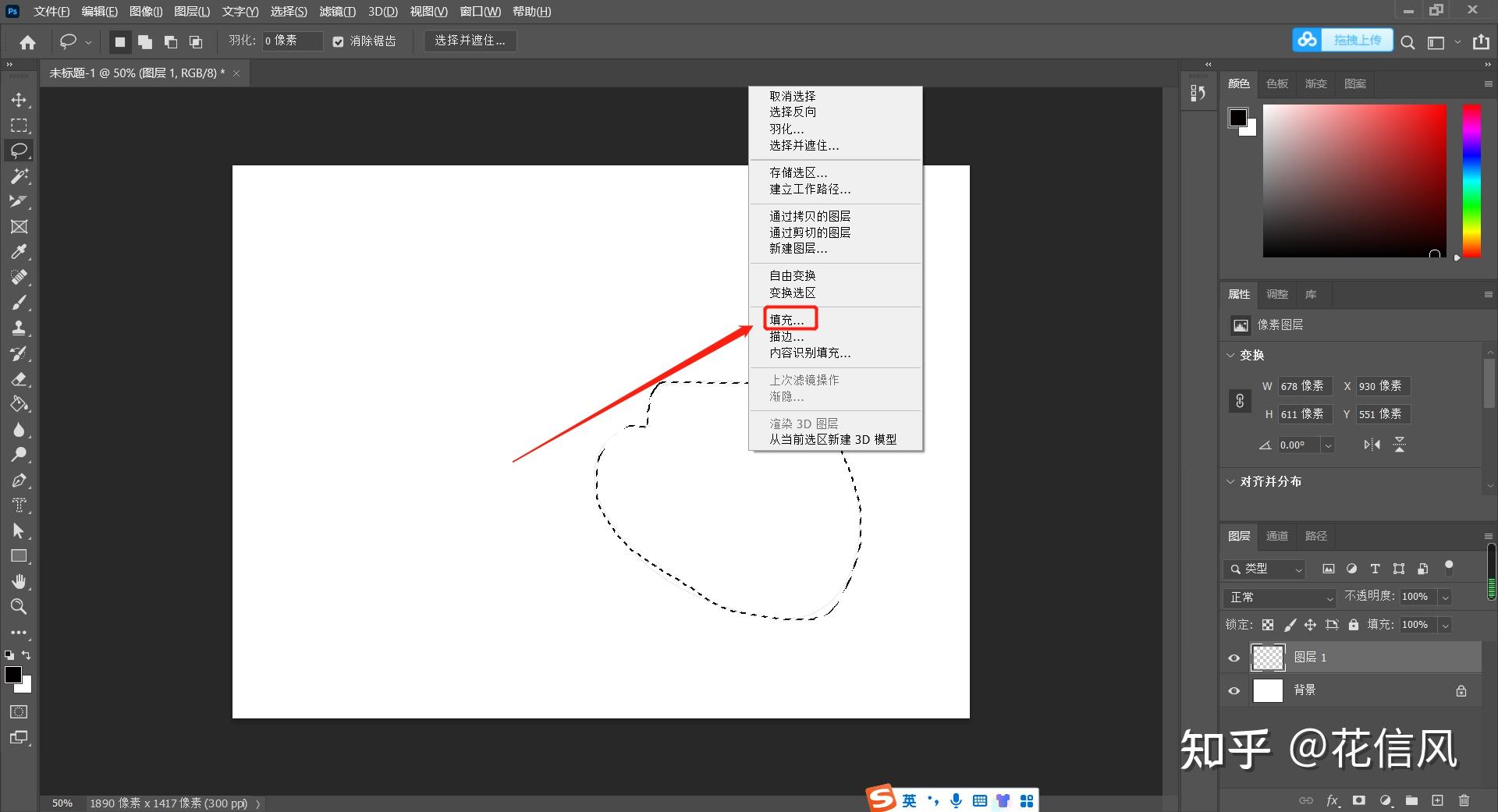Hide 图层 1 with its eye icon
The width and height of the screenshot is (1498, 812).
point(1234,658)
